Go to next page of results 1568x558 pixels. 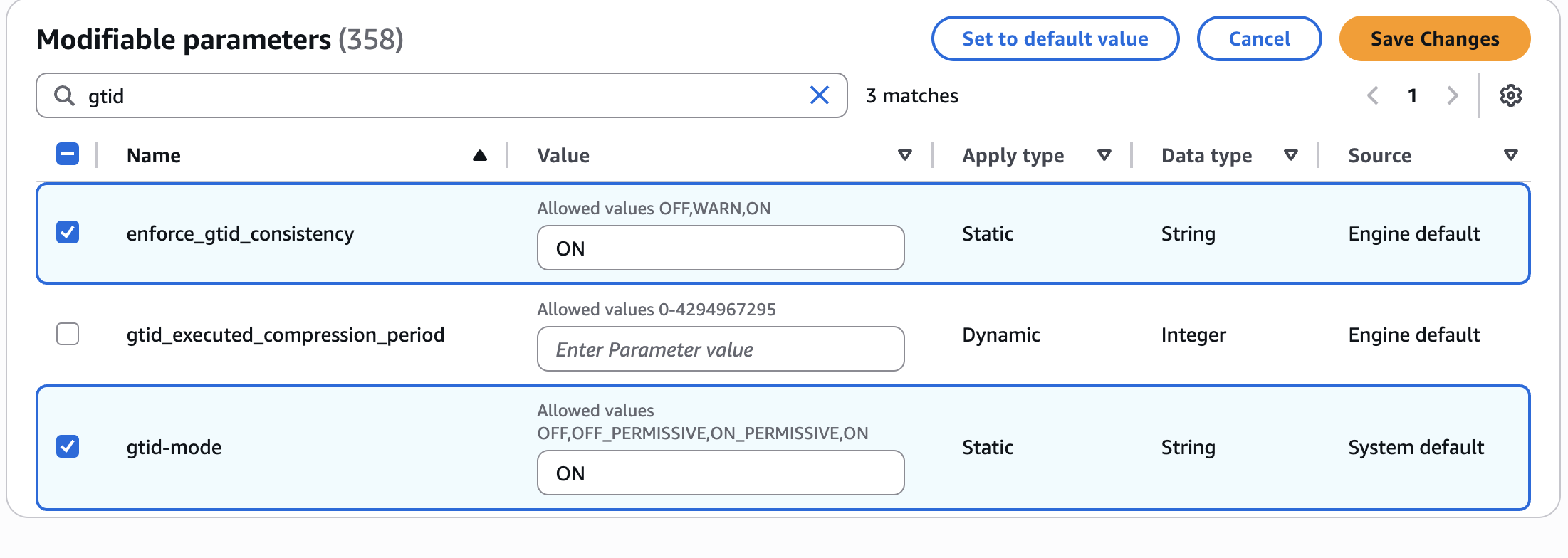pyautogui.click(x=1453, y=95)
